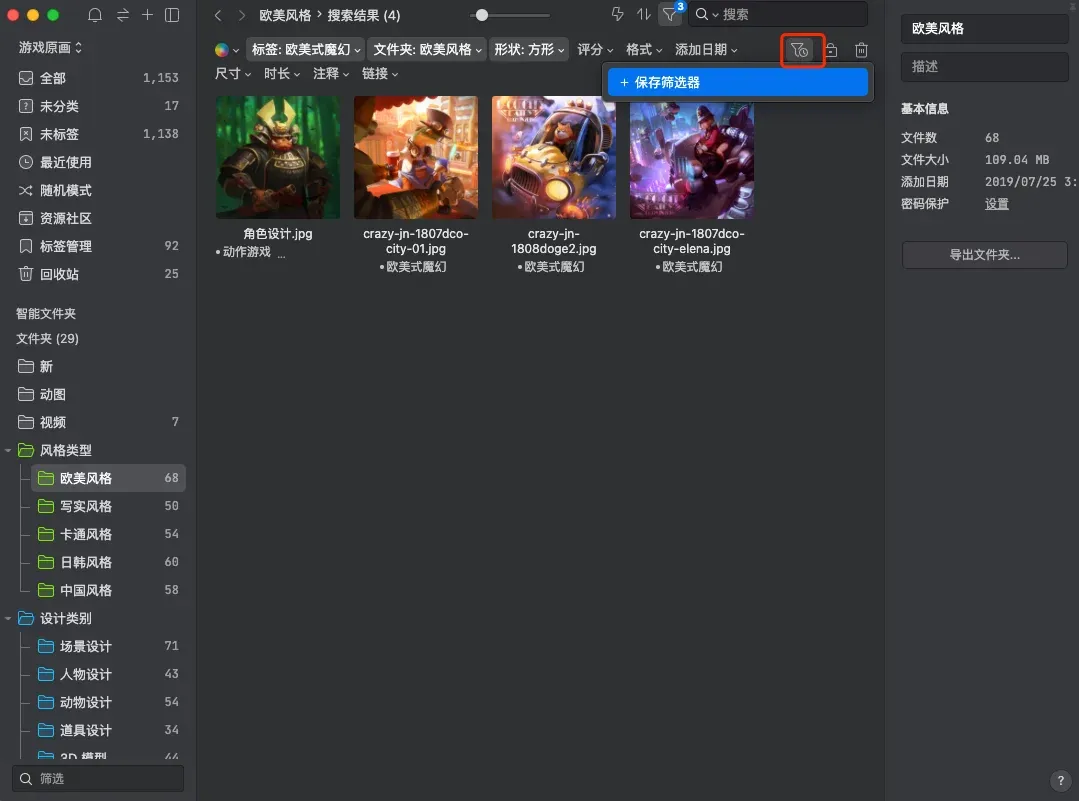Screen dimensions: 1079x801
Task: Go back with the left chevron
Action: pos(218,15)
